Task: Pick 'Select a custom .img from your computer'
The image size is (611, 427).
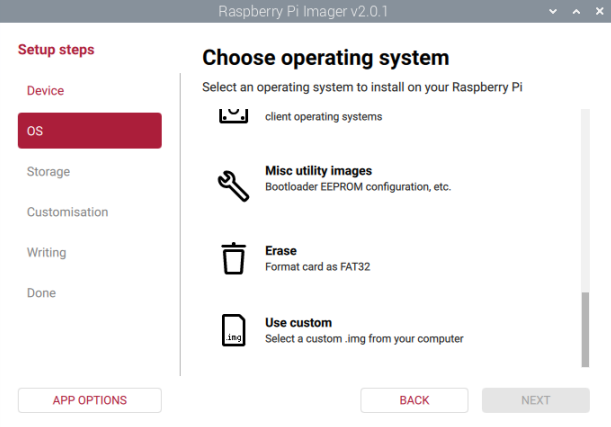Action: click(364, 339)
